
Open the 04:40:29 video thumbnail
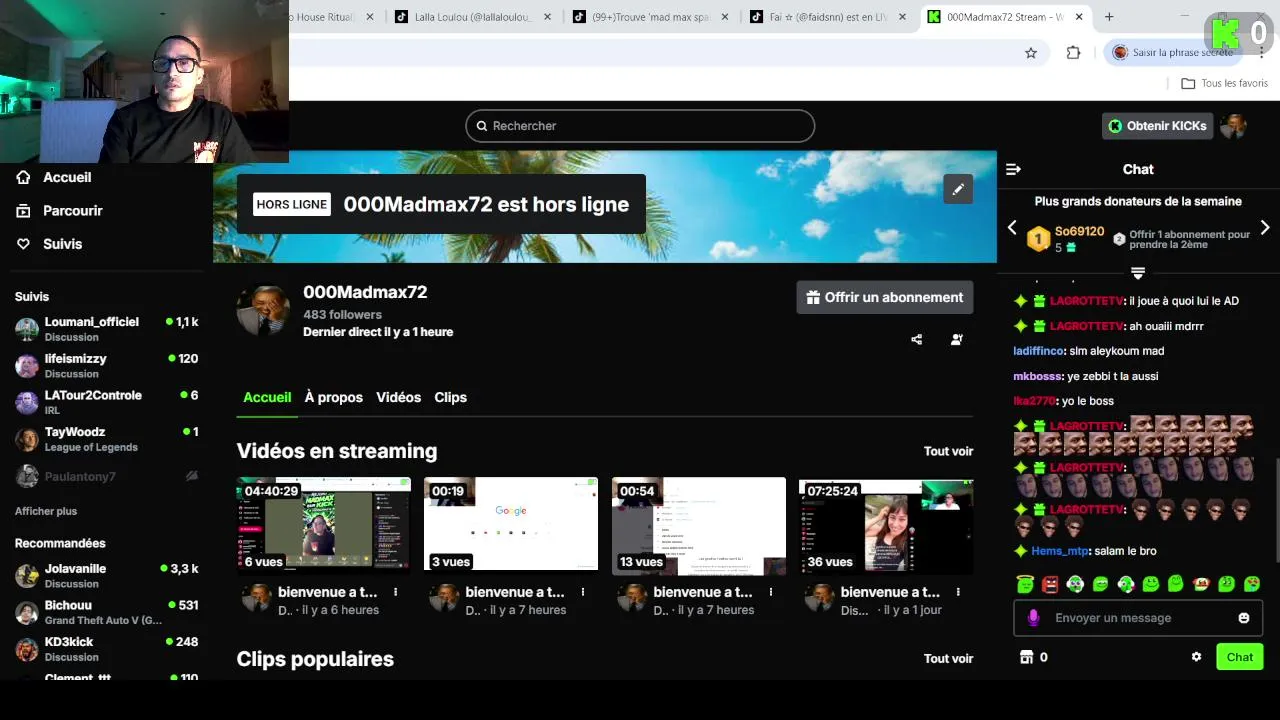coord(323,524)
